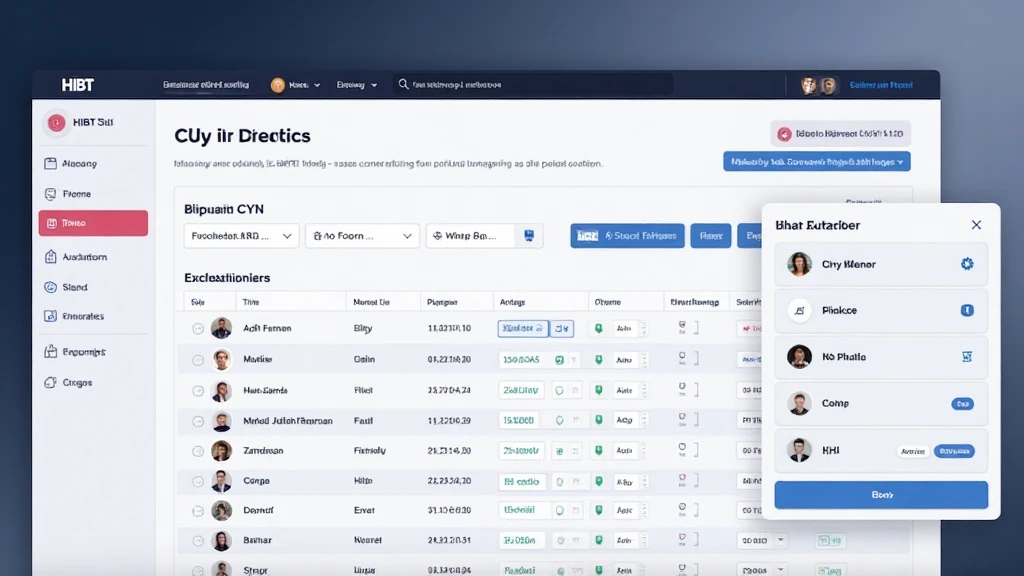Open the Frome item in sidebar
The width and height of the screenshot is (1024, 576).
tap(76, 194)
